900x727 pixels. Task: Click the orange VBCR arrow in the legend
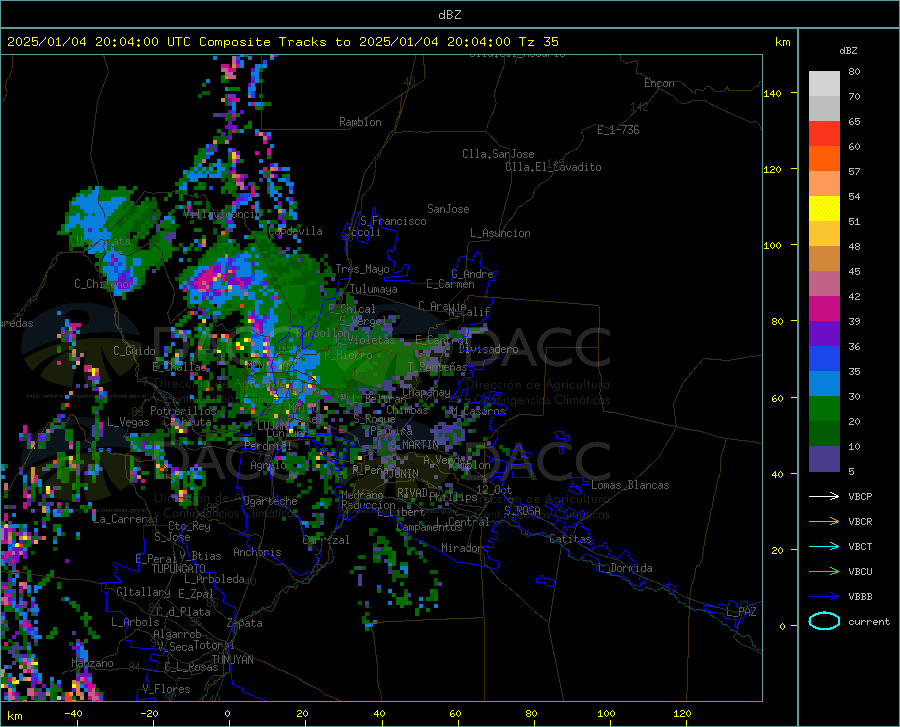[x=824, y=522]
